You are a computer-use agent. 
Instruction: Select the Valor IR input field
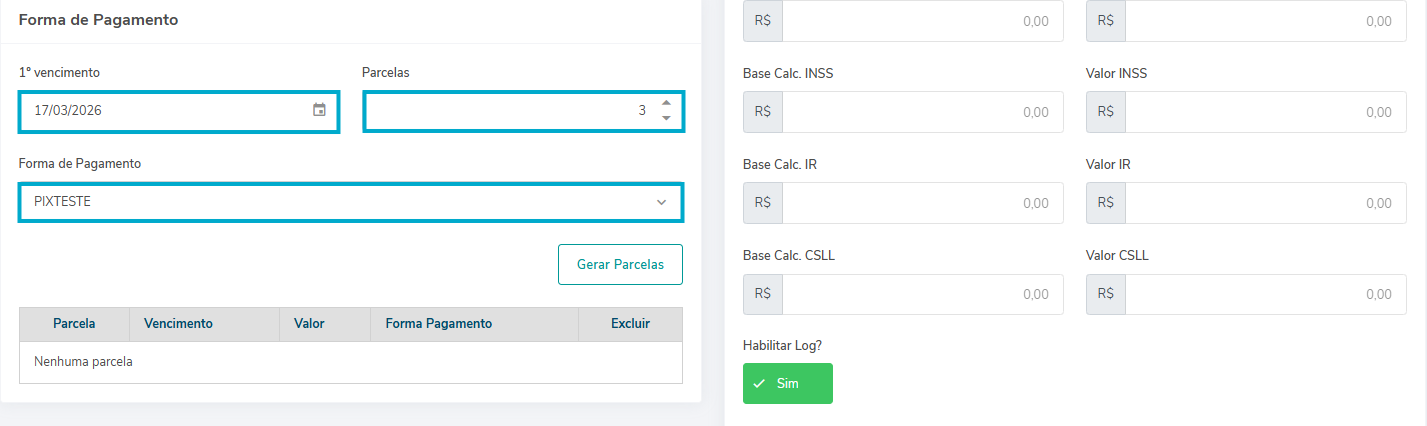(x=1264, y=203)
